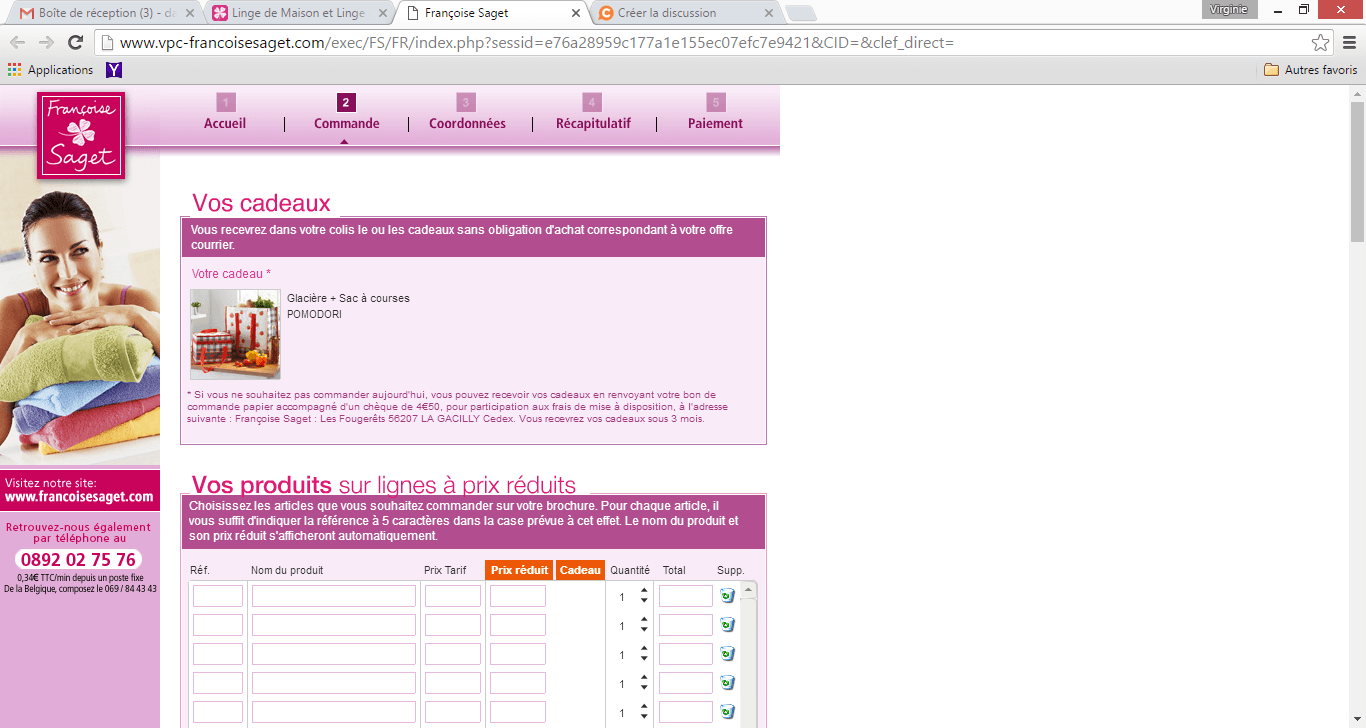The width and height of the screenshot is (1366, 728).
Task: Increase the quantity in the first product row
Action: pyautogui.click(x=644, y=590)
